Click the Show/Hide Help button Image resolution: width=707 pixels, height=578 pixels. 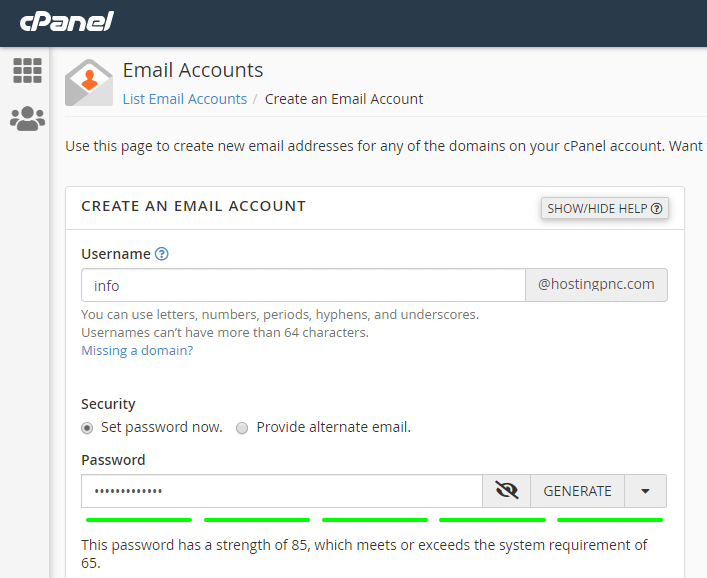point(605,208)
